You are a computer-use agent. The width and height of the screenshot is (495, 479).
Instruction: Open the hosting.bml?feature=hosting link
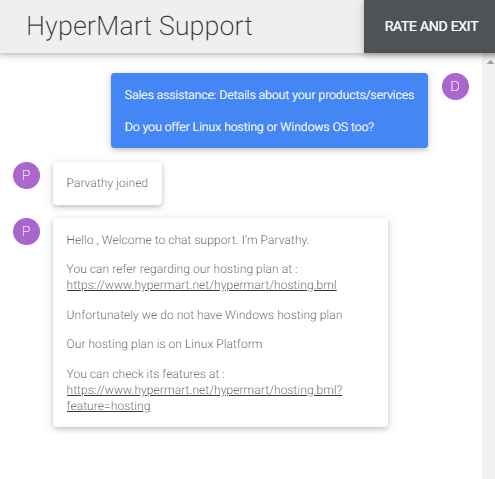click(204, 398)
